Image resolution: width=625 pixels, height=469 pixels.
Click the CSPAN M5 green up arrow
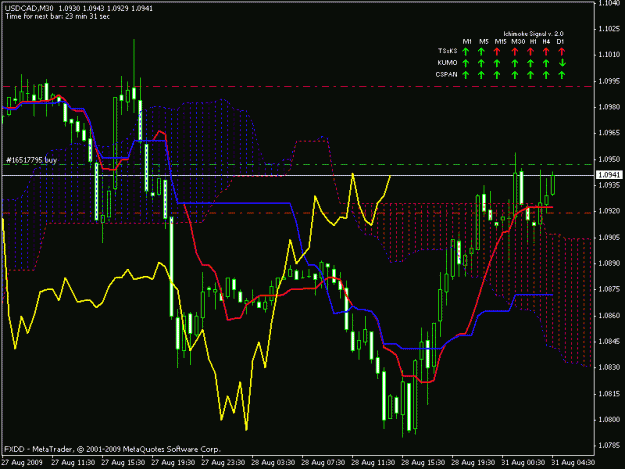(481, 75)
